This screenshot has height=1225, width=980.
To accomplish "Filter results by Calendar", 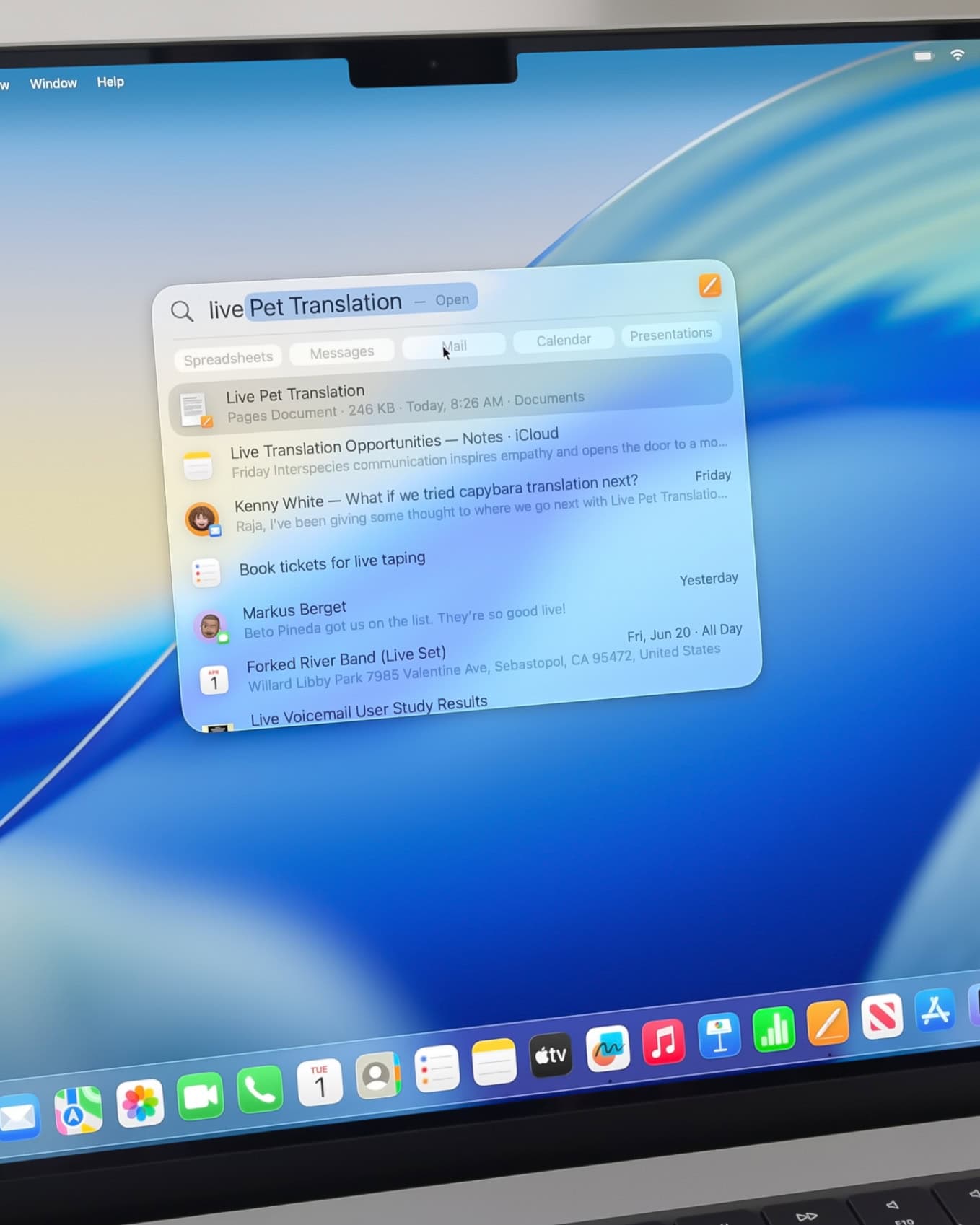I will point(564,340).
